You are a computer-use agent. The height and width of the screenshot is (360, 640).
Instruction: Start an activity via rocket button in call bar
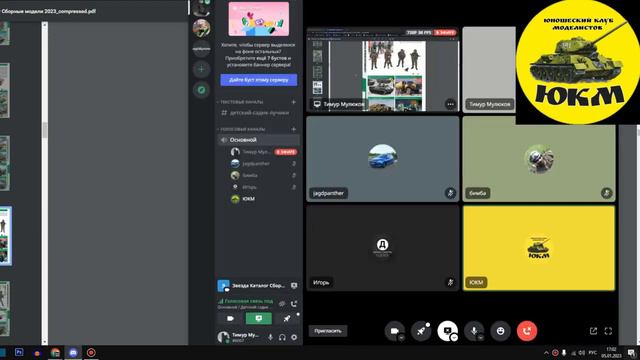tap(421, 331)
